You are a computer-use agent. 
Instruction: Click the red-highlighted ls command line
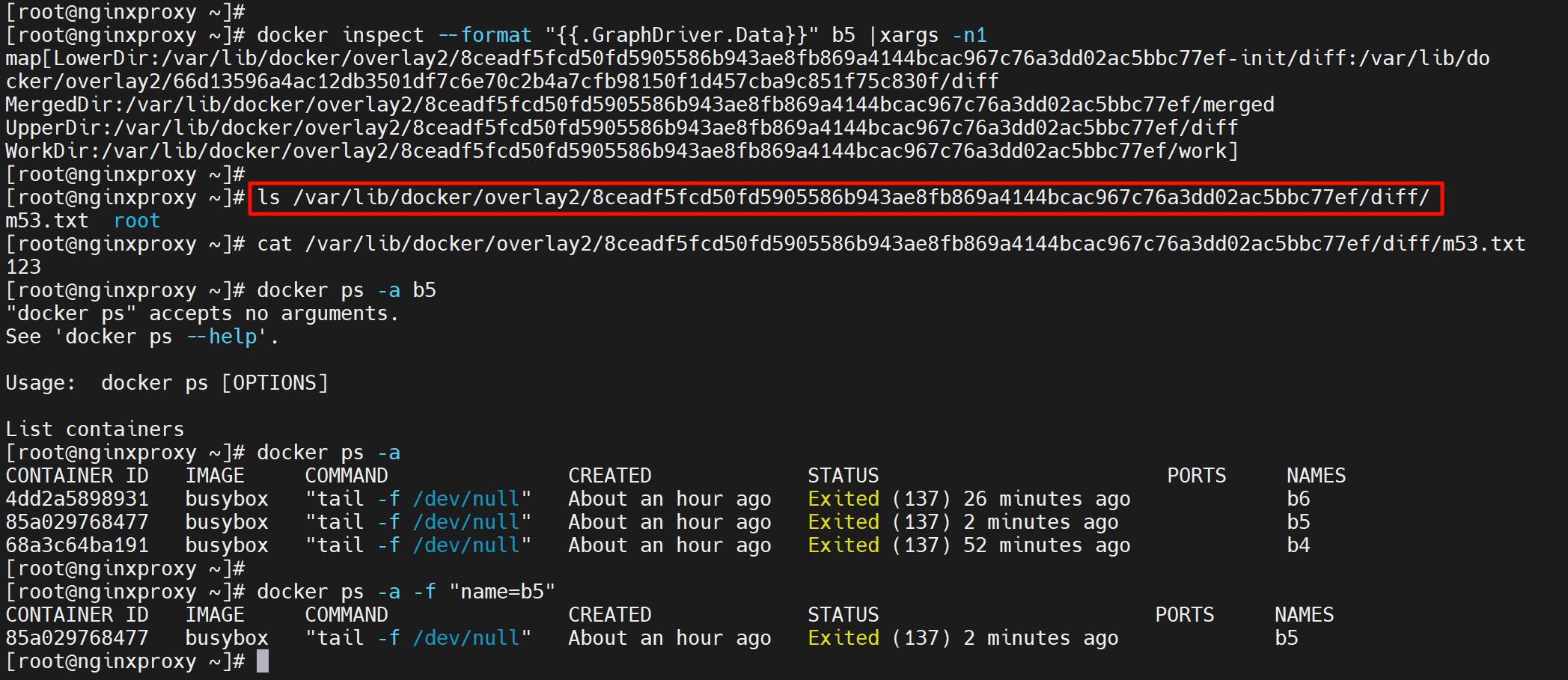[x=844, y=198]
